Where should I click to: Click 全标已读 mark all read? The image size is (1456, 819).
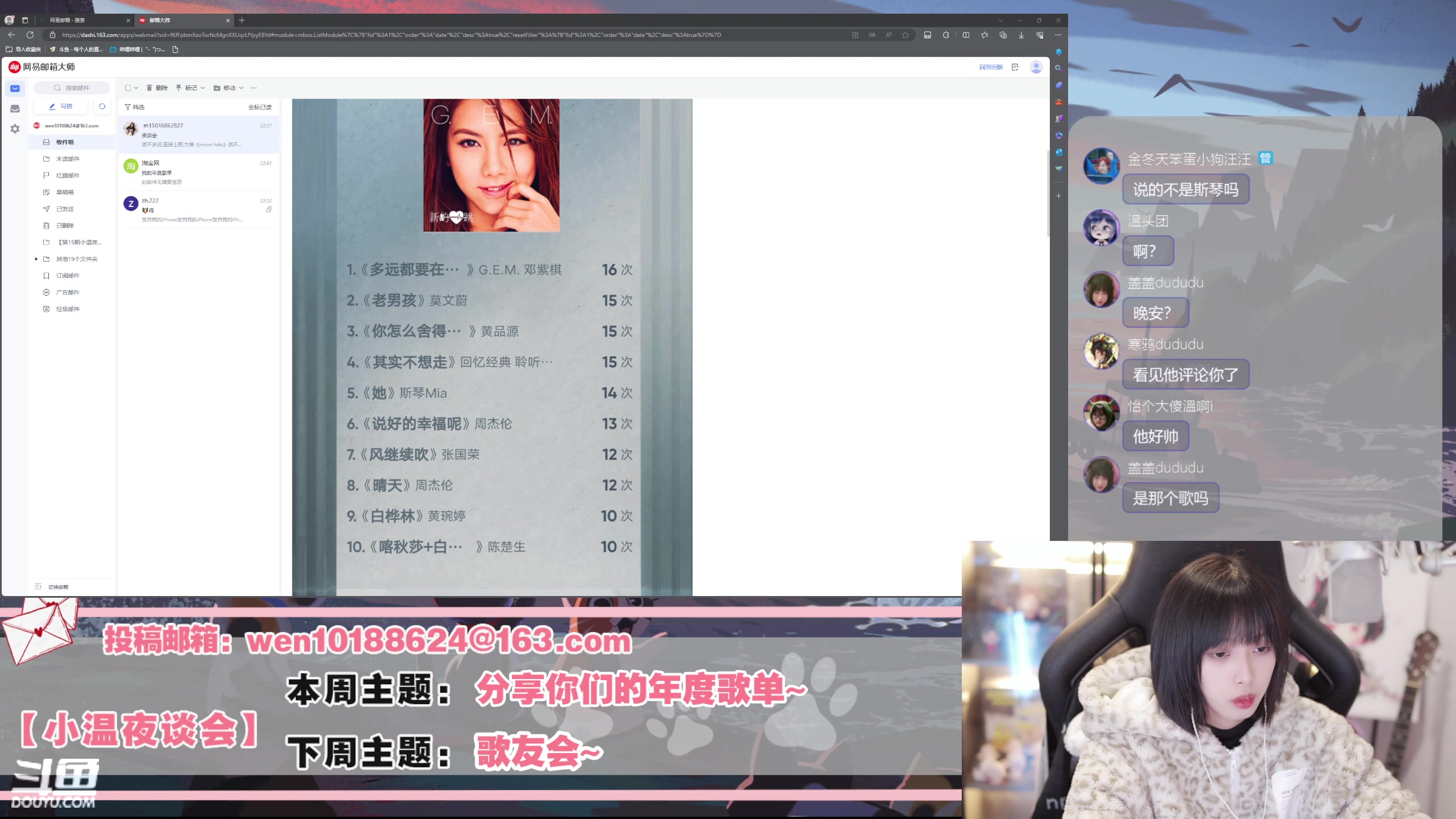pyautogui.click(x=260, y=107)
